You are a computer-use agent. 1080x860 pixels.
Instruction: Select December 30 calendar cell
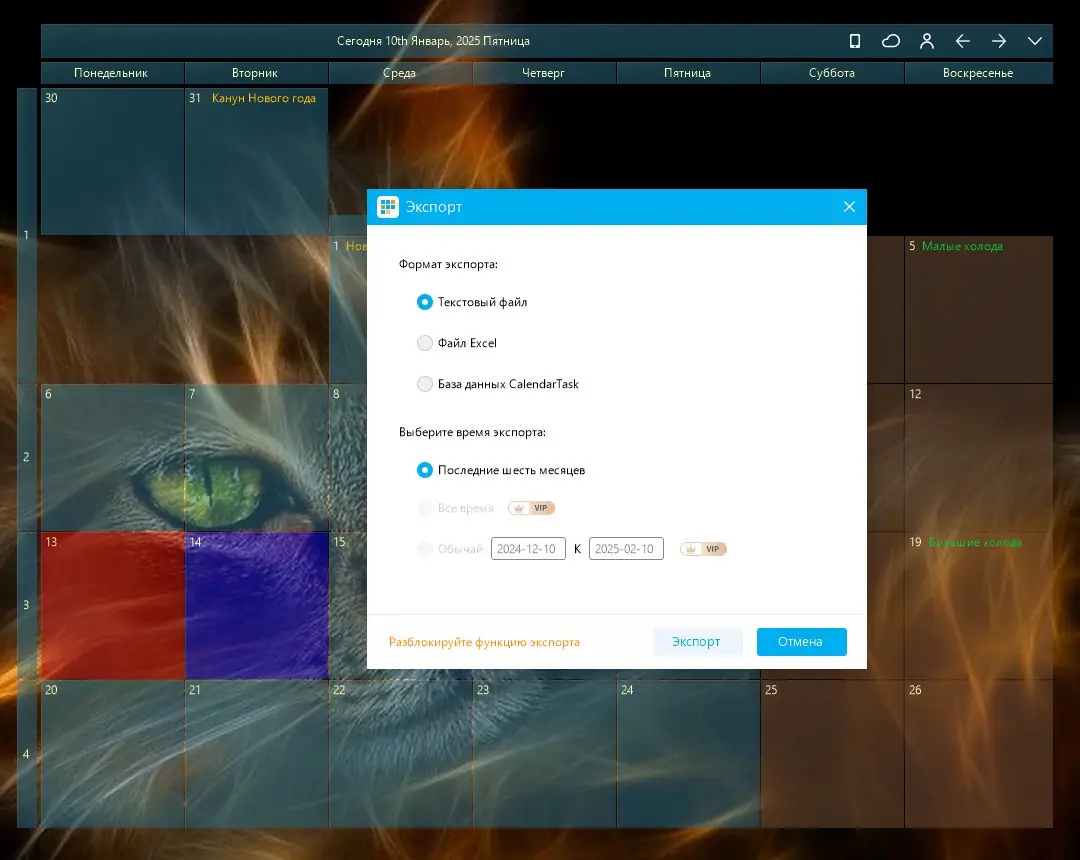pos(112,161)
